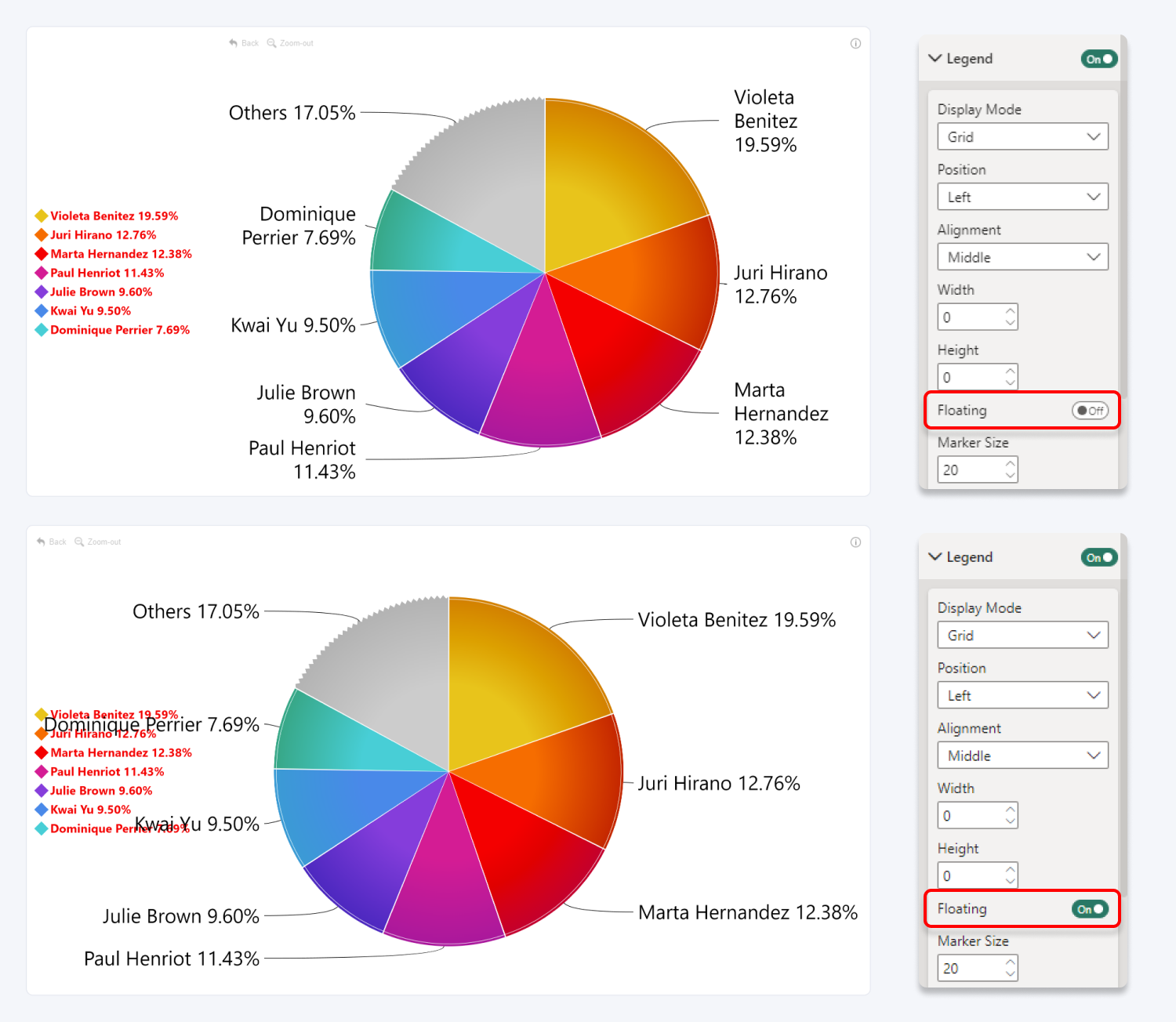Click teal diamond marker for Dominique Perrier, top legend
This screenshot has width=1176, height=1022.
tap(42, 330)
